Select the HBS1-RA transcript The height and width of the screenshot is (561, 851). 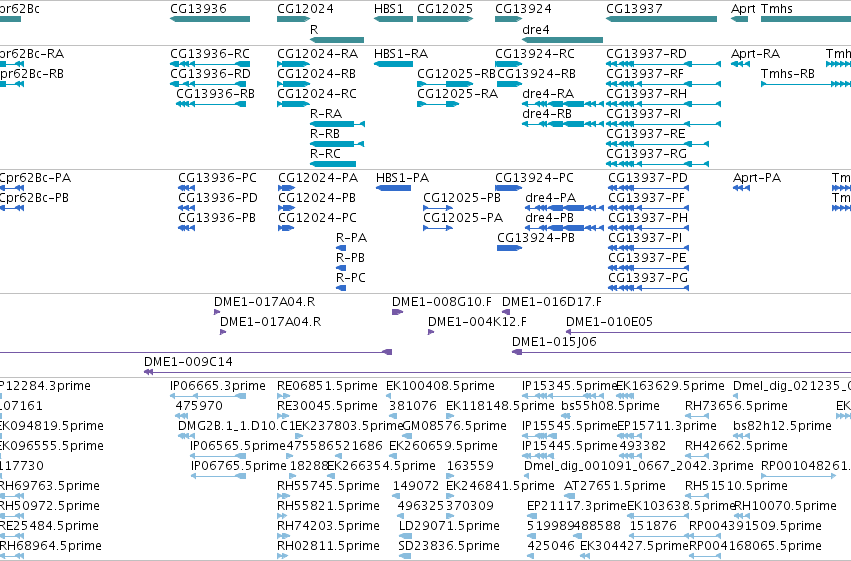tap(401, 54)
